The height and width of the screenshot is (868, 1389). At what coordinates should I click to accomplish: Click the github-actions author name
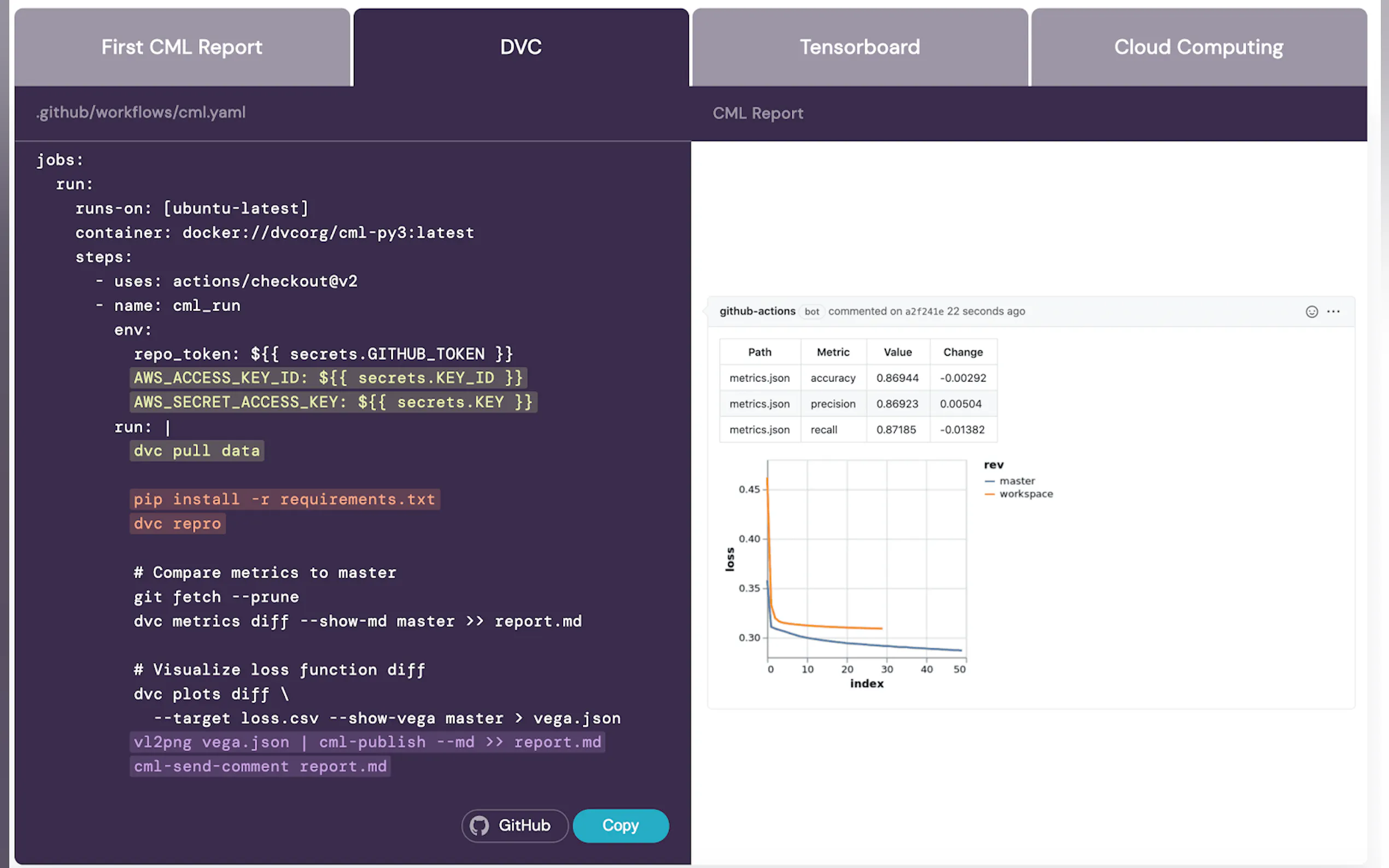(x=757, y=311)
